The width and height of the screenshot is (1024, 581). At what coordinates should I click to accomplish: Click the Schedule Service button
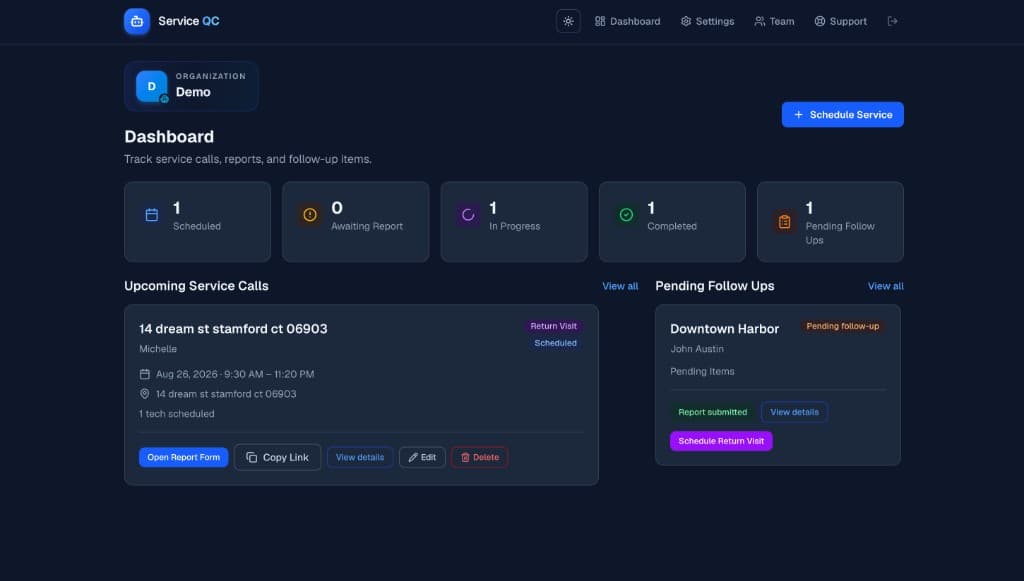tap(842, 114)
